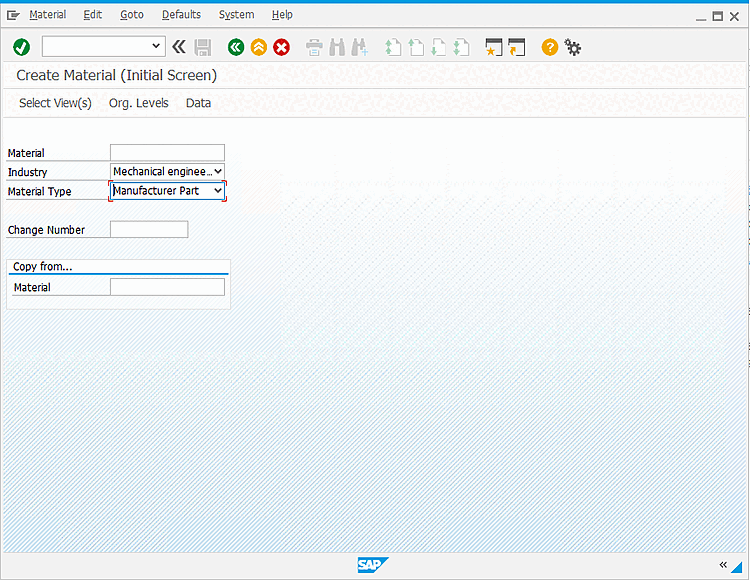This screenshot has width=750, height=580.
Task: Open the Goto menu
Action: (x=132, y=15)
